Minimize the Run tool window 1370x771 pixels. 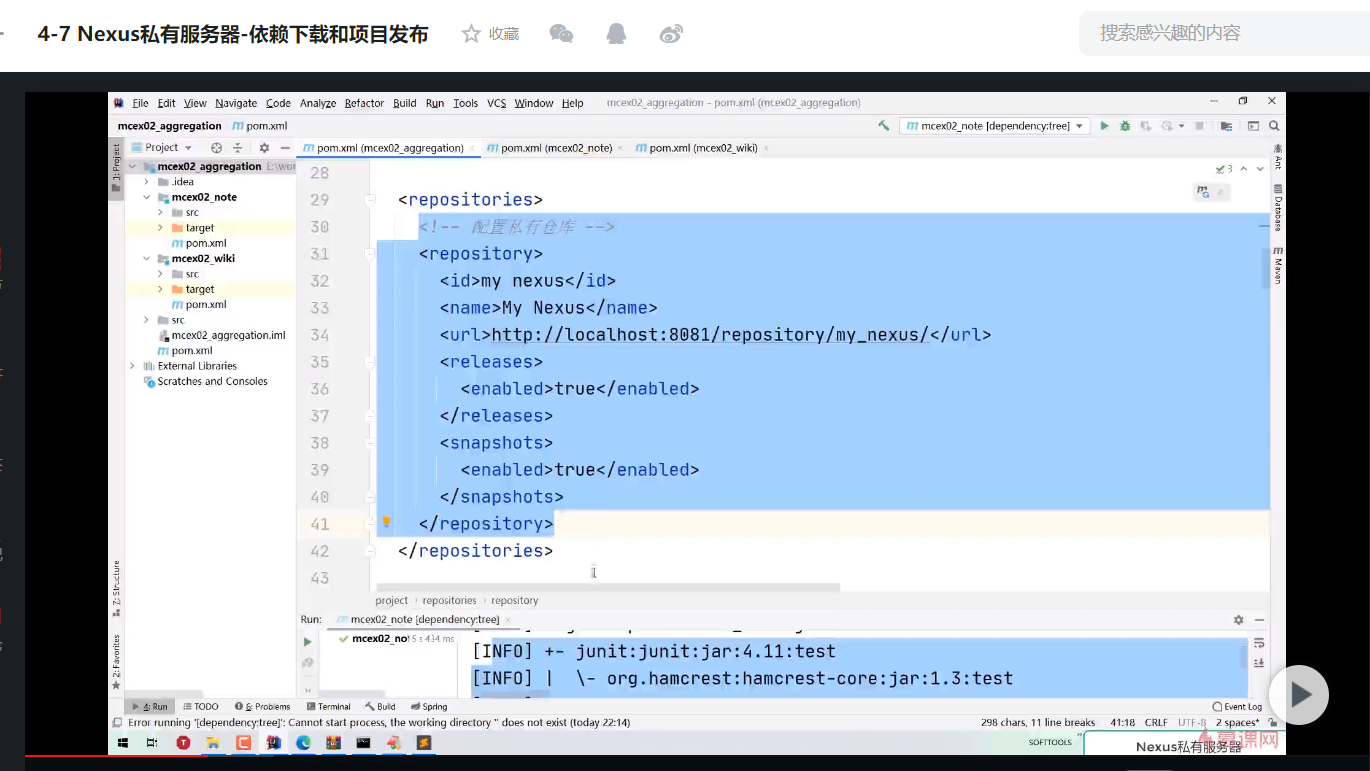pyautogui.click(x=1259, y=620)
